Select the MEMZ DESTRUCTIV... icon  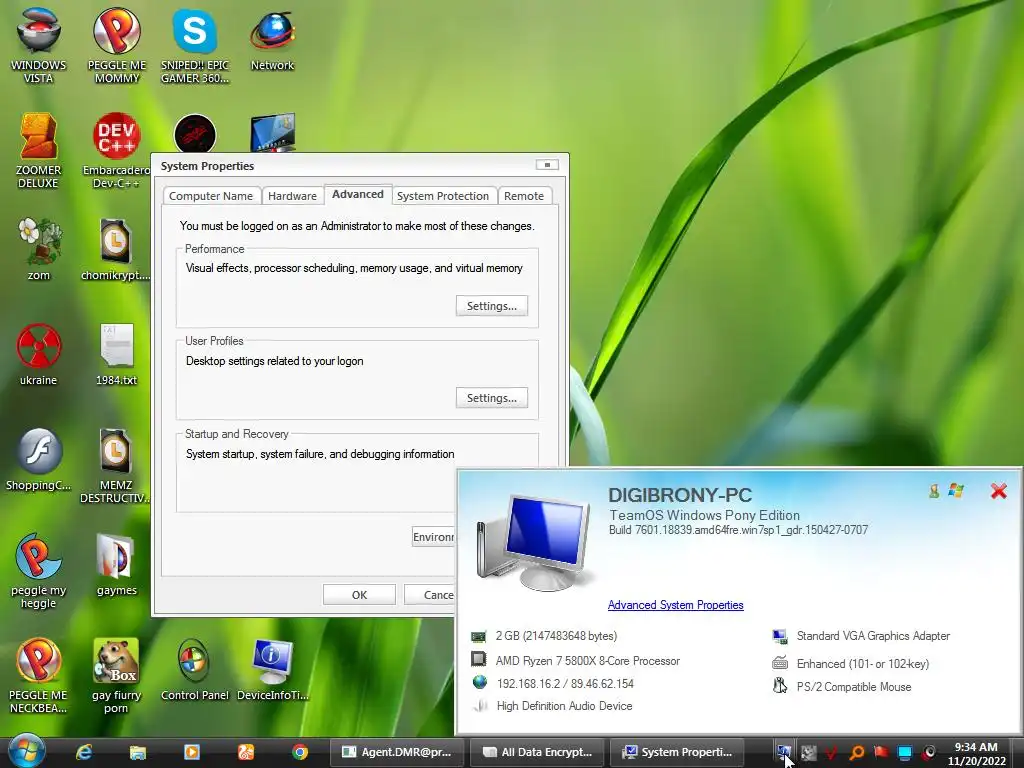click(x=116, y=465)
